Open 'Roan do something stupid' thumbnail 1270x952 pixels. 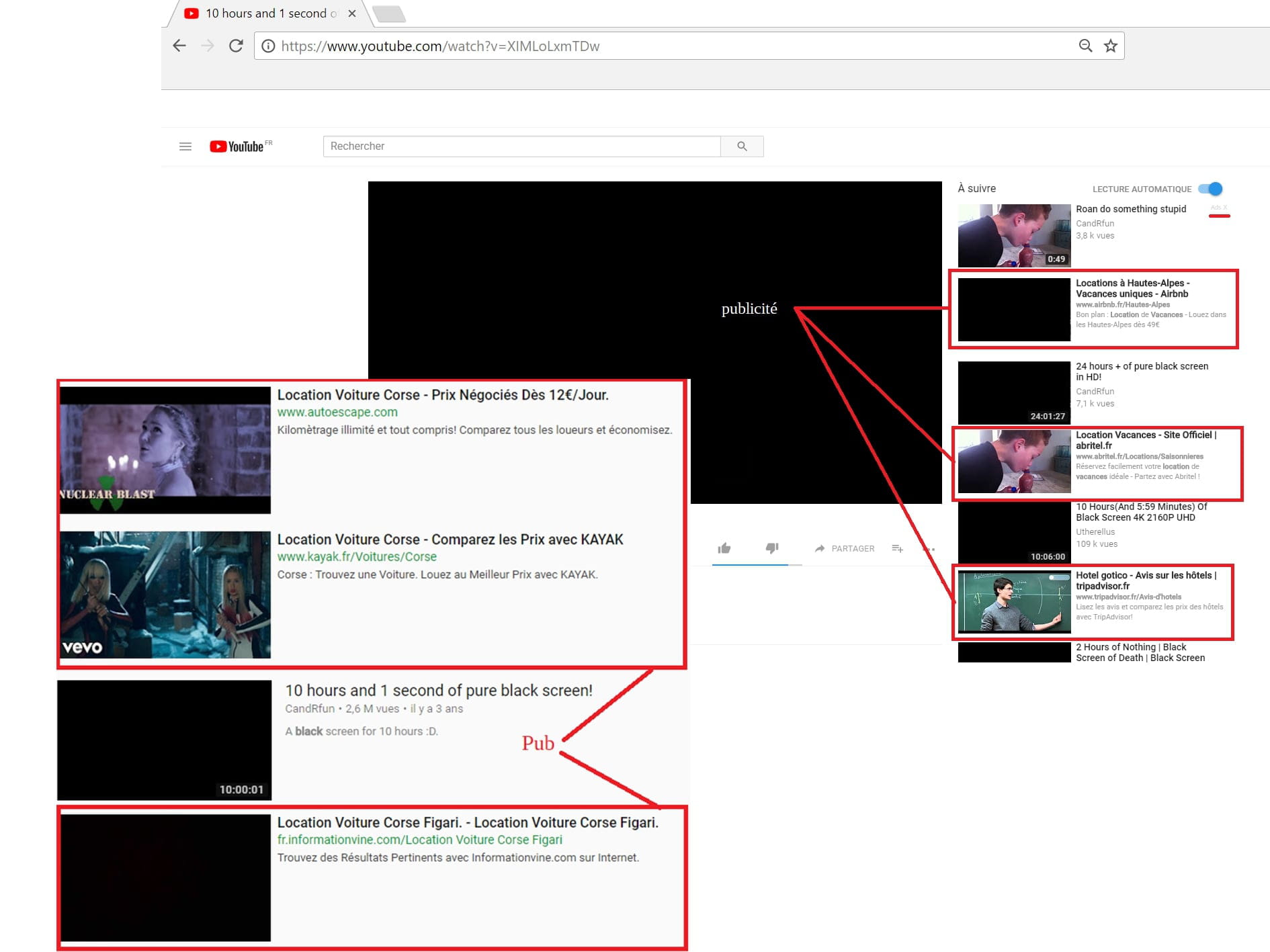pos(1014,236)
